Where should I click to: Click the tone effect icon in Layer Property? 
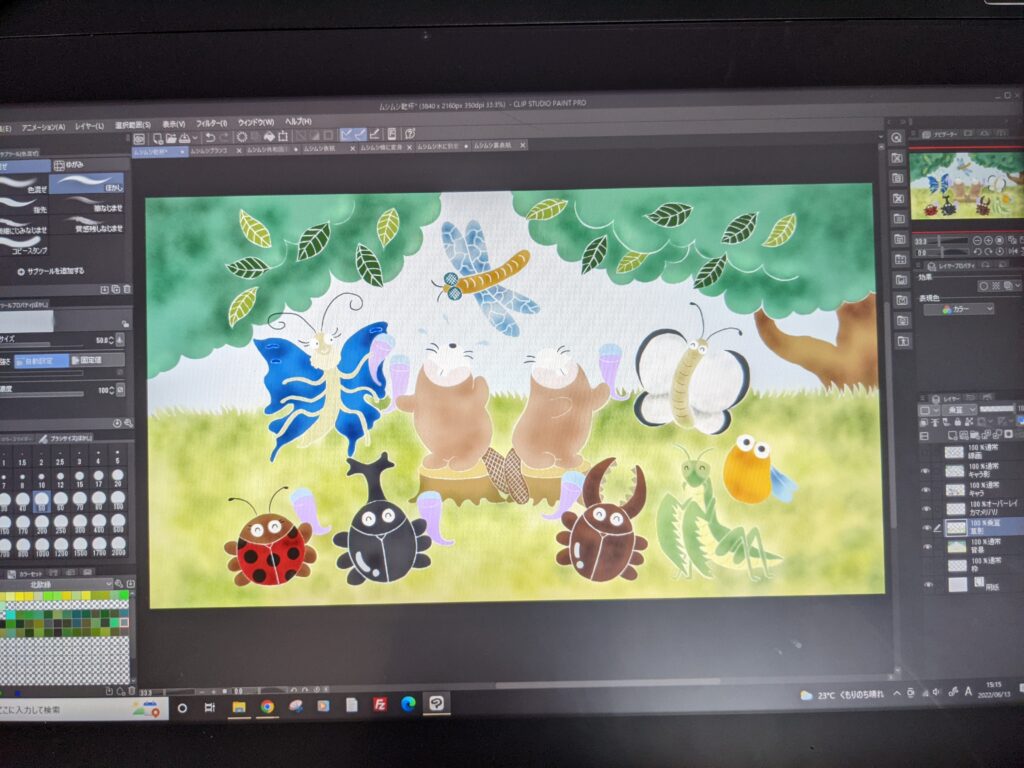[x=996, y=286]
